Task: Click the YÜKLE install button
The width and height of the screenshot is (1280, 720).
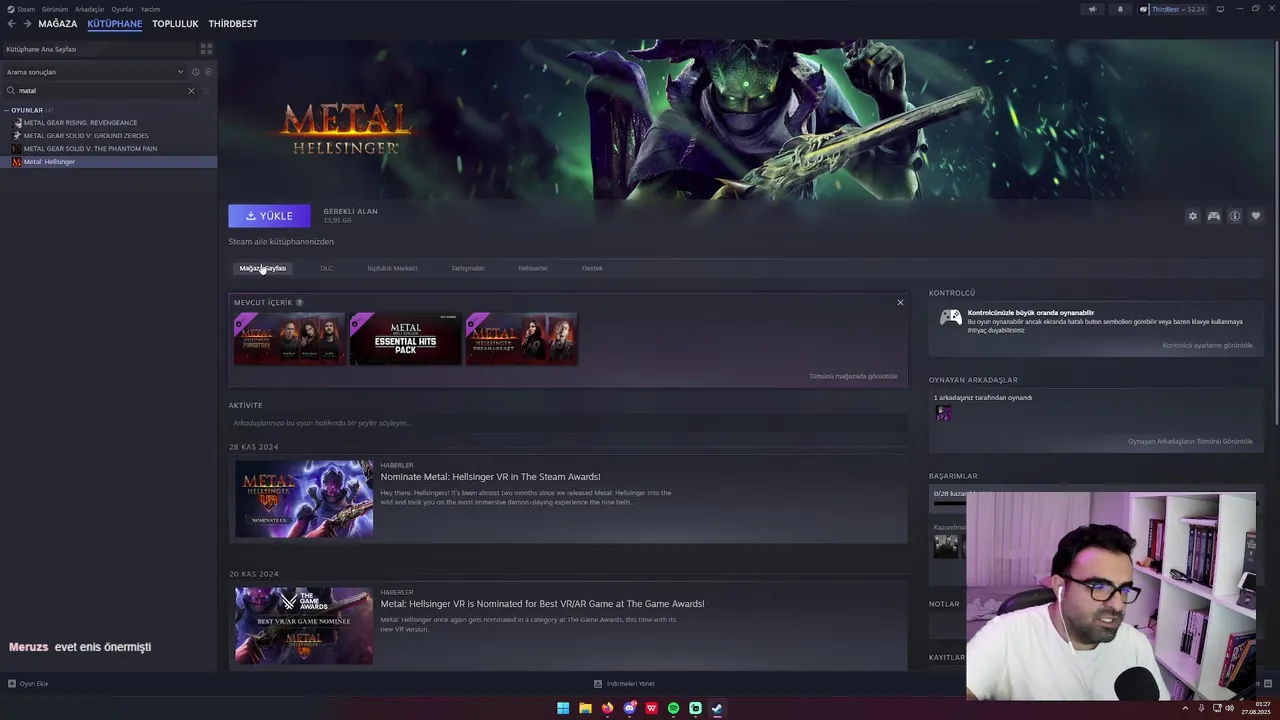Action: click(x=269, y=216)
